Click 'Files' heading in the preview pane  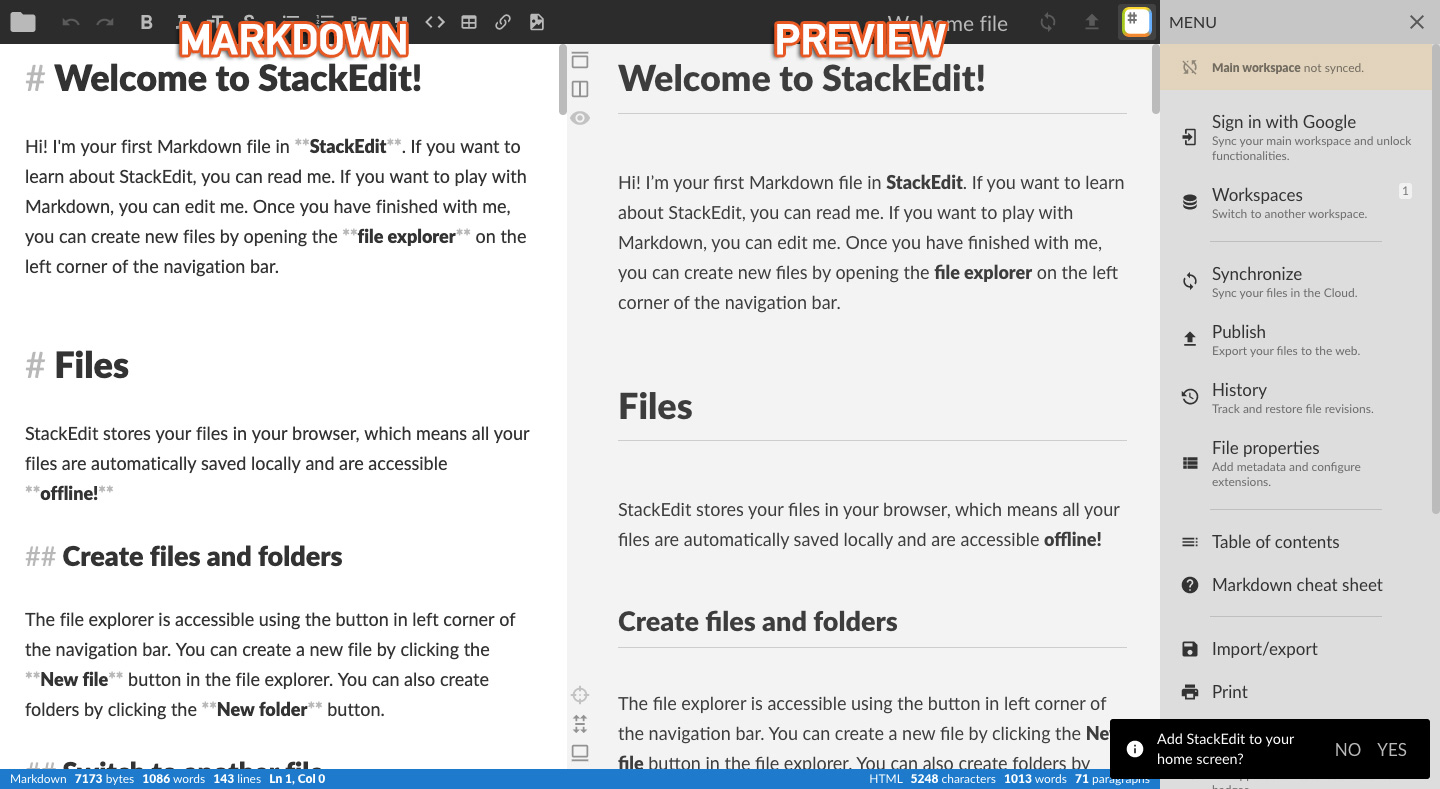[x=655, y=407]
